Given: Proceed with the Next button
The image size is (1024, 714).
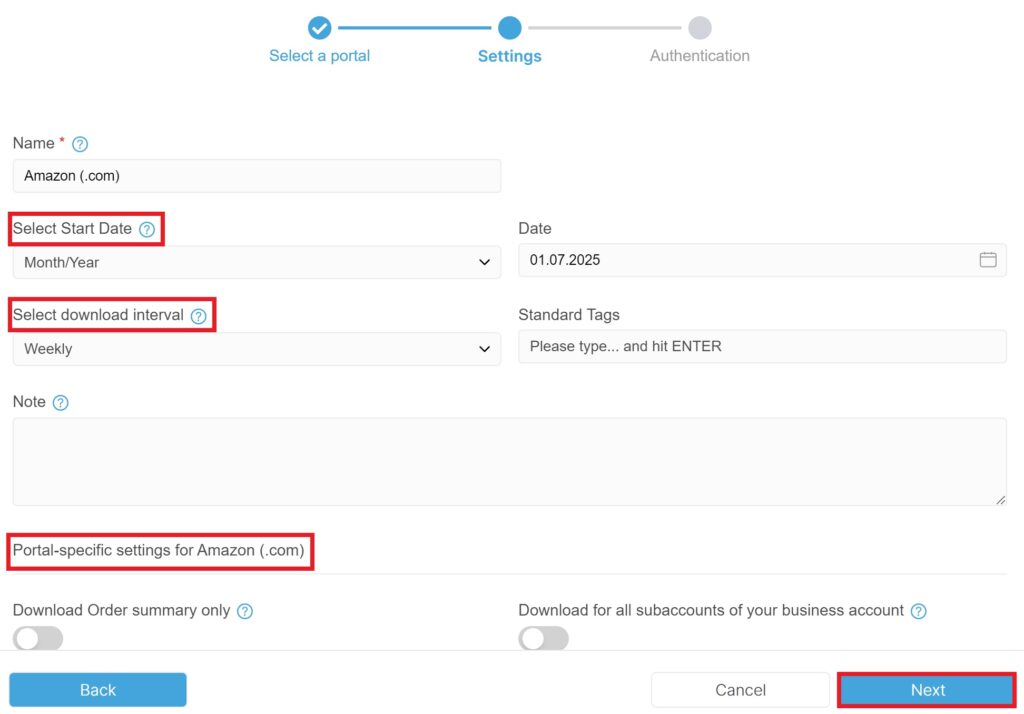Looking at the screenshot, I should 927,690.
